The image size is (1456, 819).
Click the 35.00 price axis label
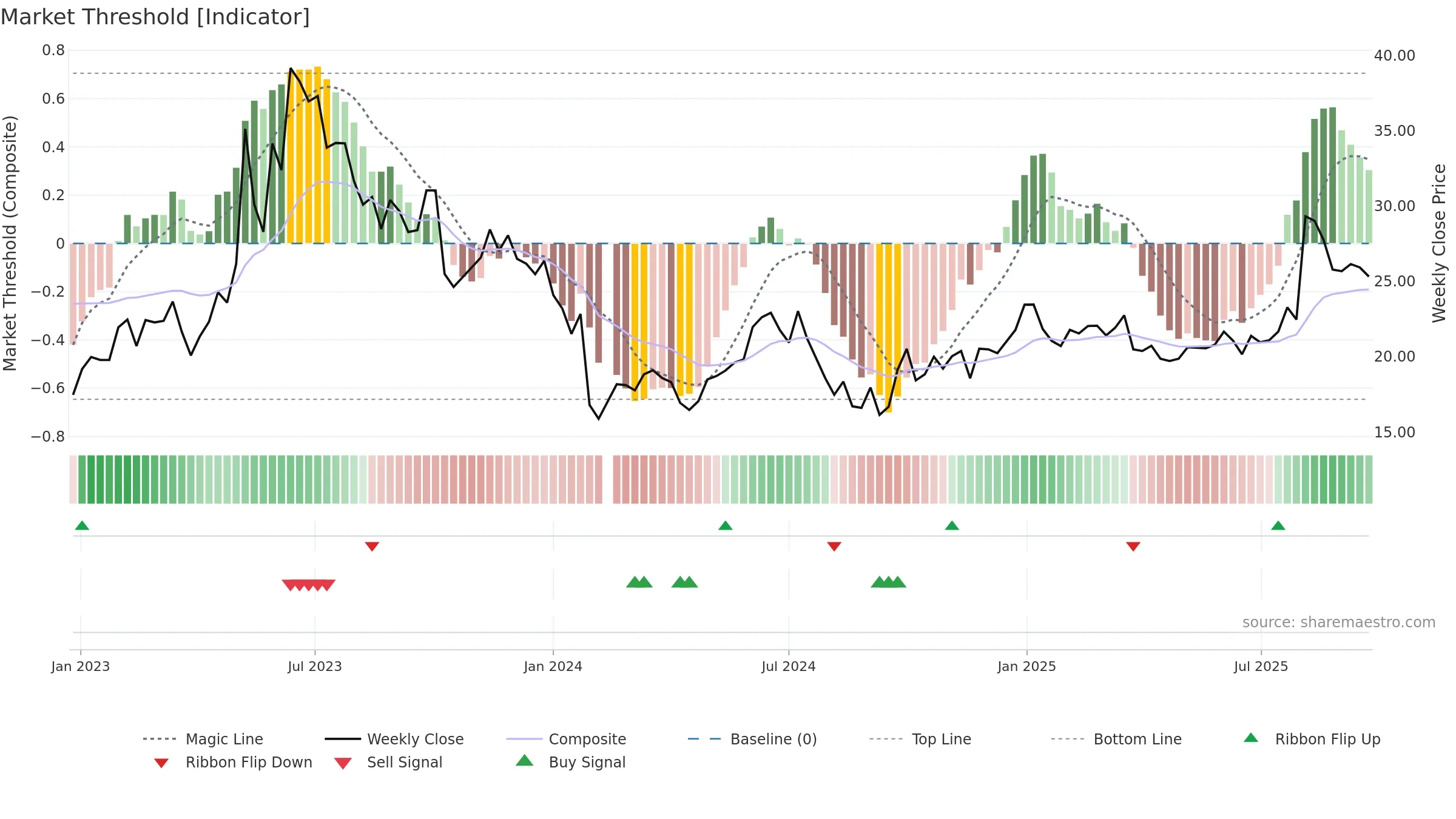point(1395,131)
